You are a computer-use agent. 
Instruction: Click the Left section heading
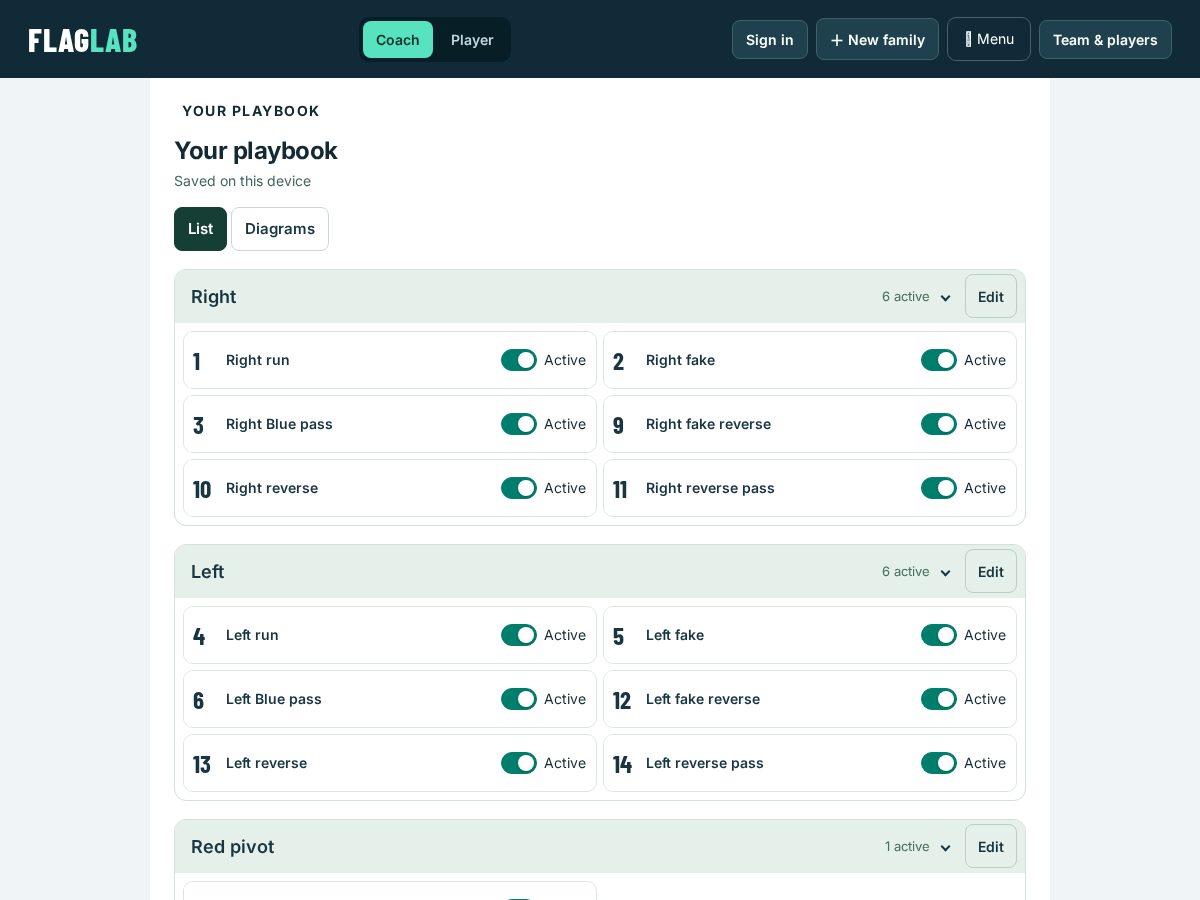(208, 572)
